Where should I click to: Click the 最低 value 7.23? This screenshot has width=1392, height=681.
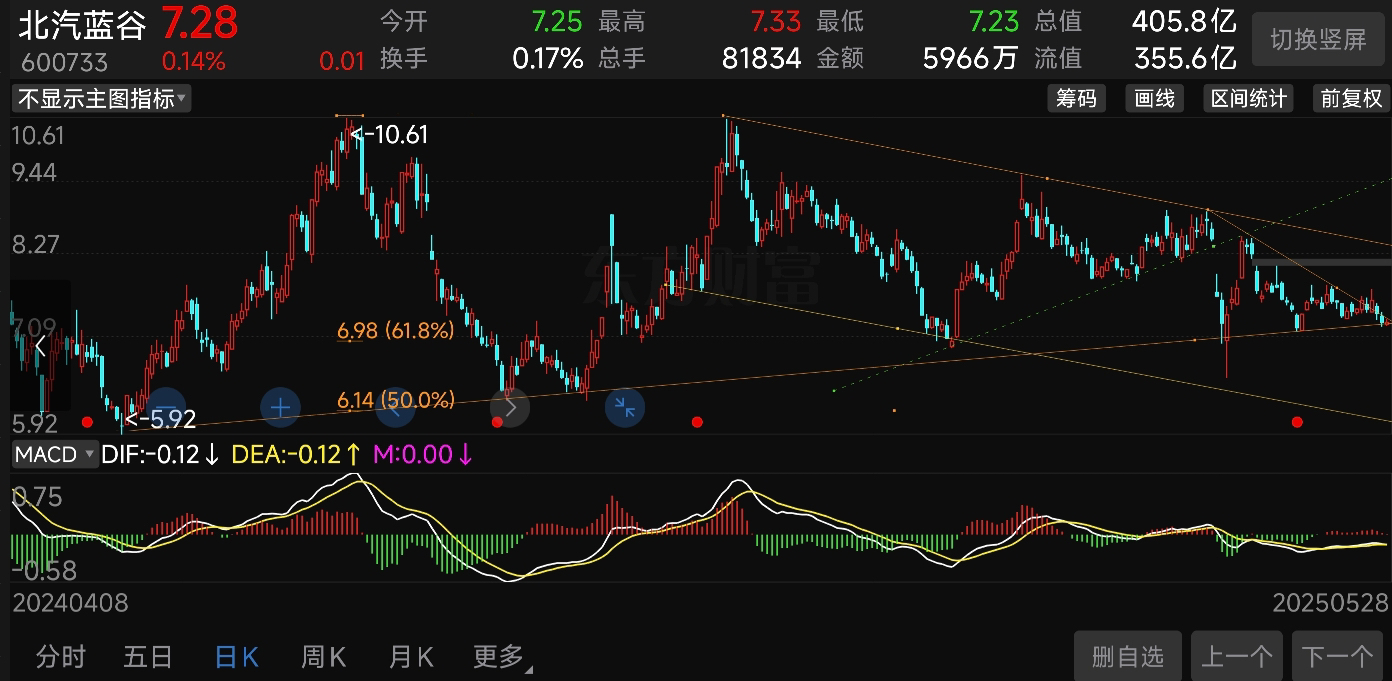pos(994,21)
